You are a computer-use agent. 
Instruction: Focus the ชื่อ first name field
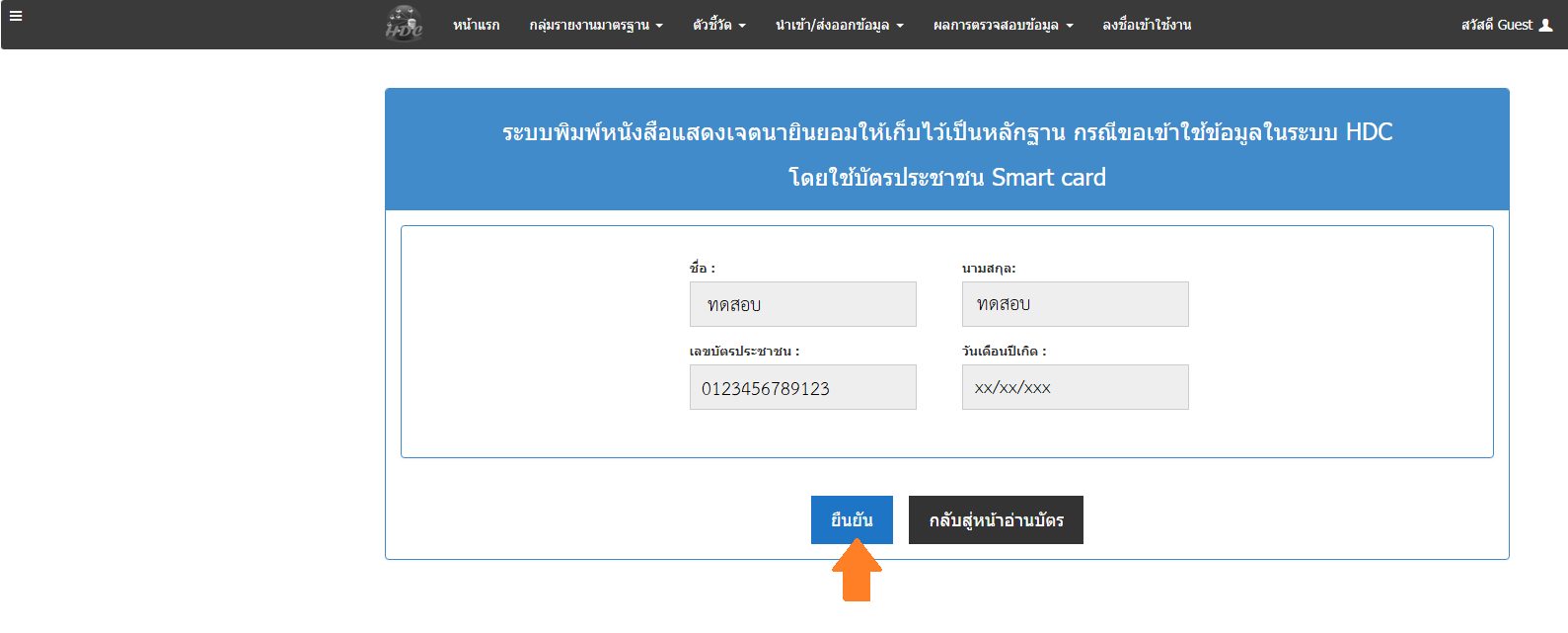click(802, 304)
